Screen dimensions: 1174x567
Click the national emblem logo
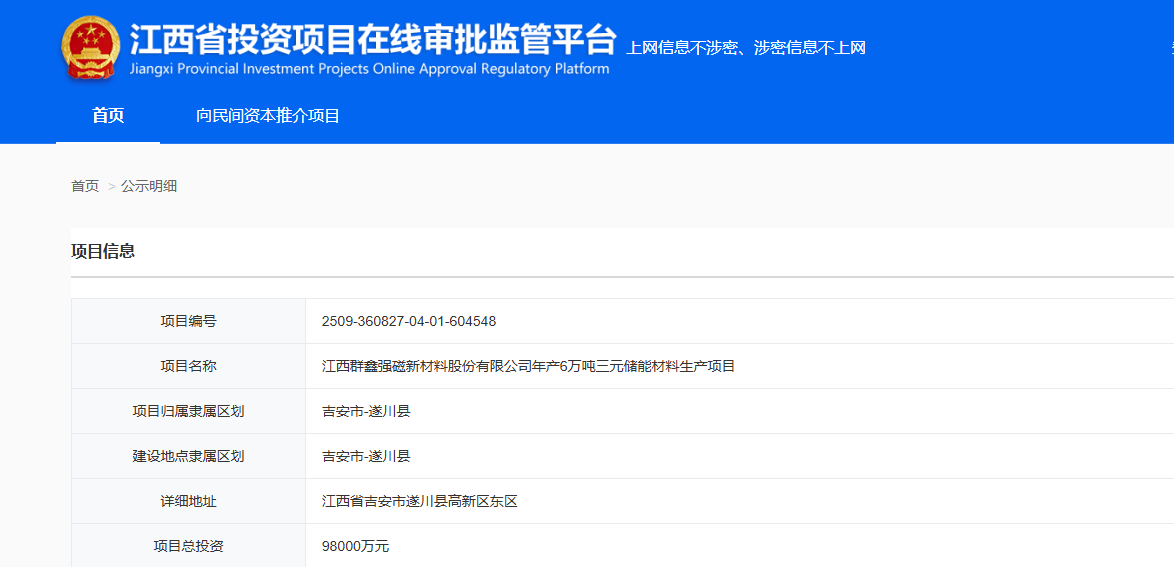[x=90, y=46]
